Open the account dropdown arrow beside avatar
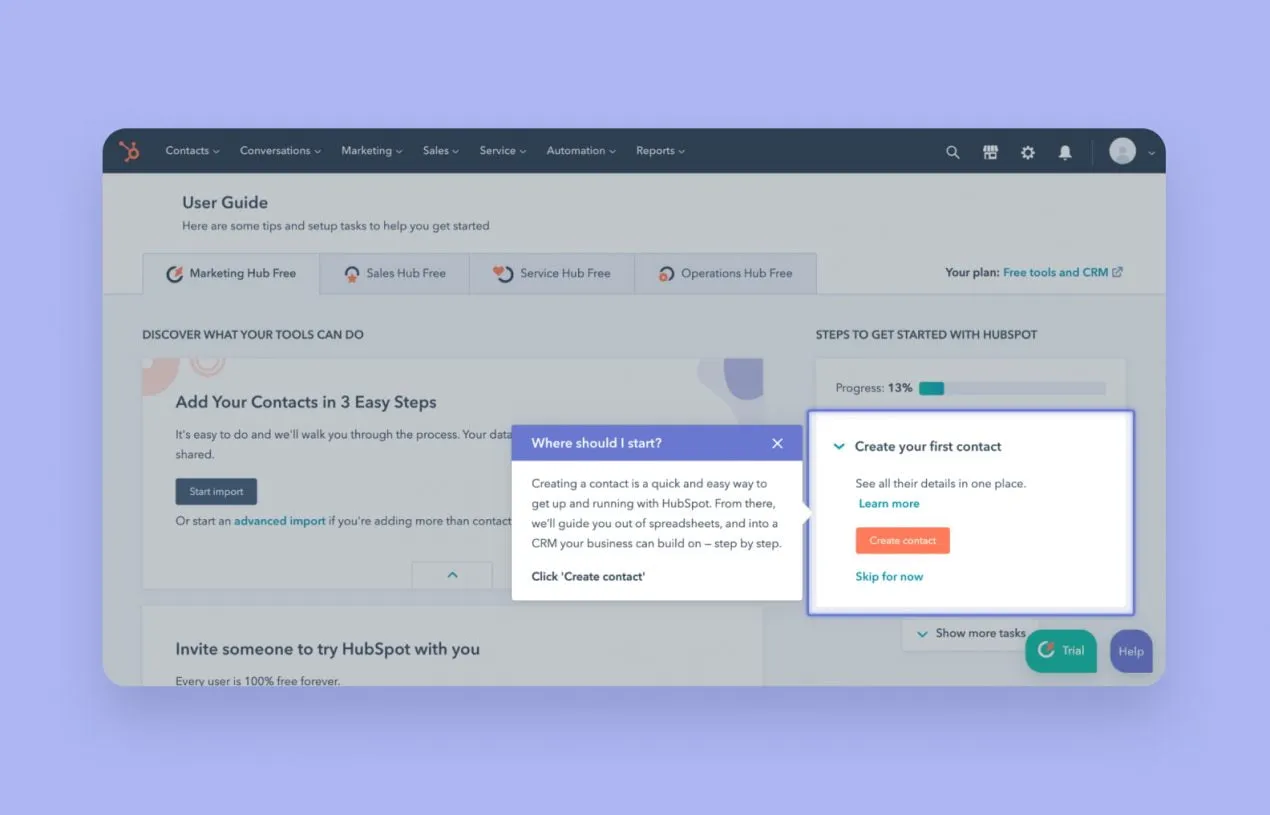The width and height of the screenshot is (1270, 815). [x=1151, y=153]
